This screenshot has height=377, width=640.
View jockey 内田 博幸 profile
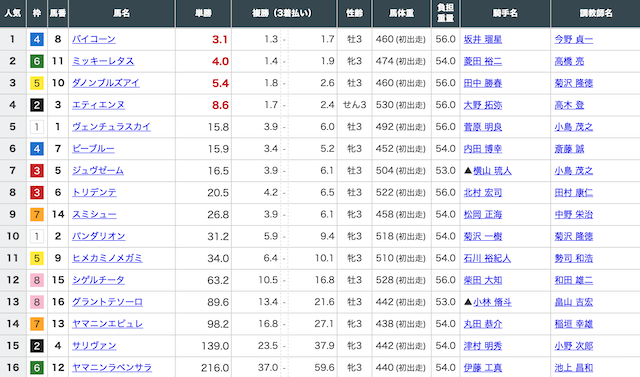pos(483,149)
